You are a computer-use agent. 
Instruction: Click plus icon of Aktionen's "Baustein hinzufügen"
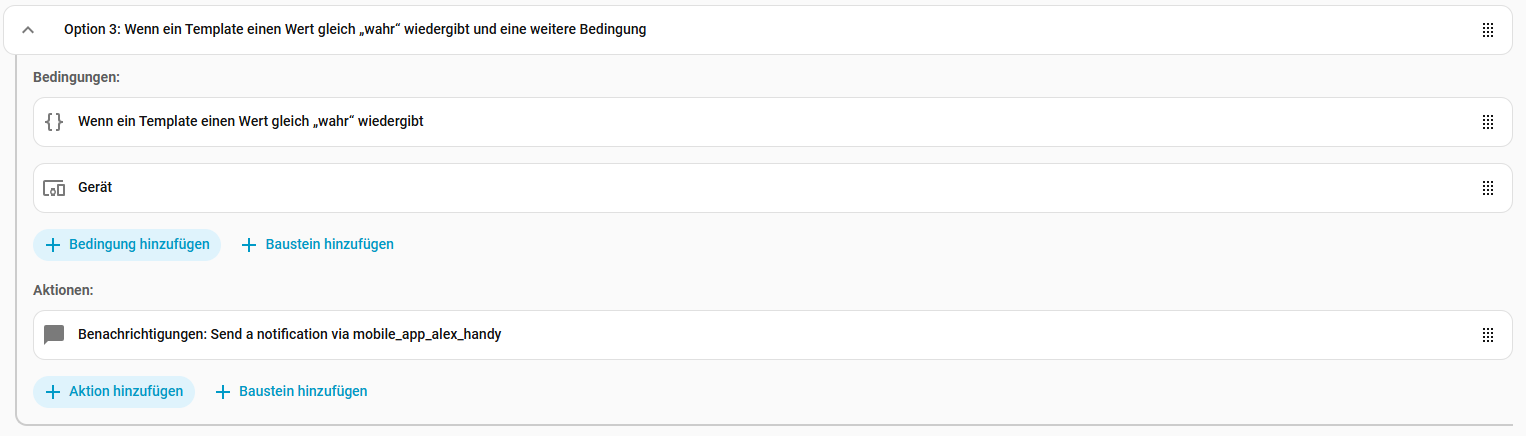(x=223, y=392)
